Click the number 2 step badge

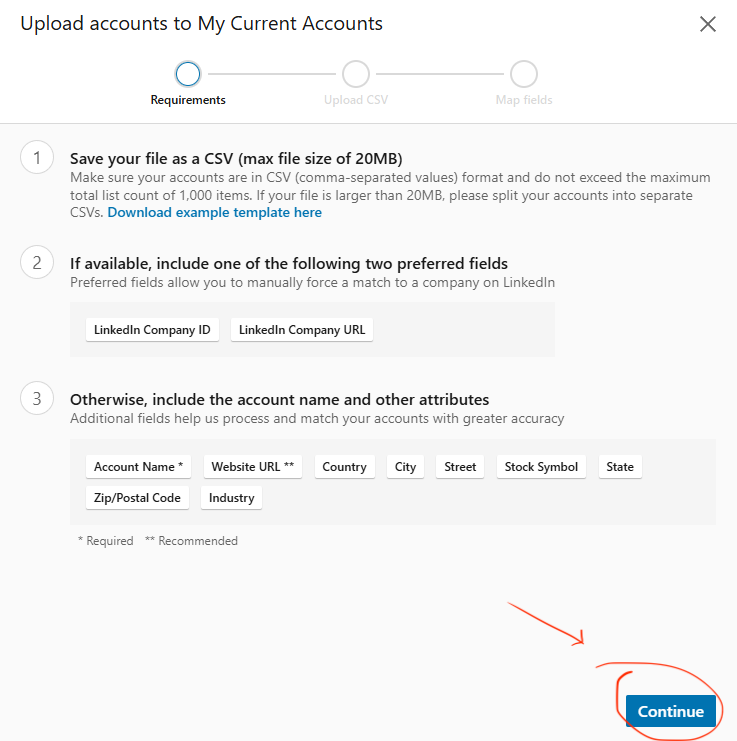point(37,263)
